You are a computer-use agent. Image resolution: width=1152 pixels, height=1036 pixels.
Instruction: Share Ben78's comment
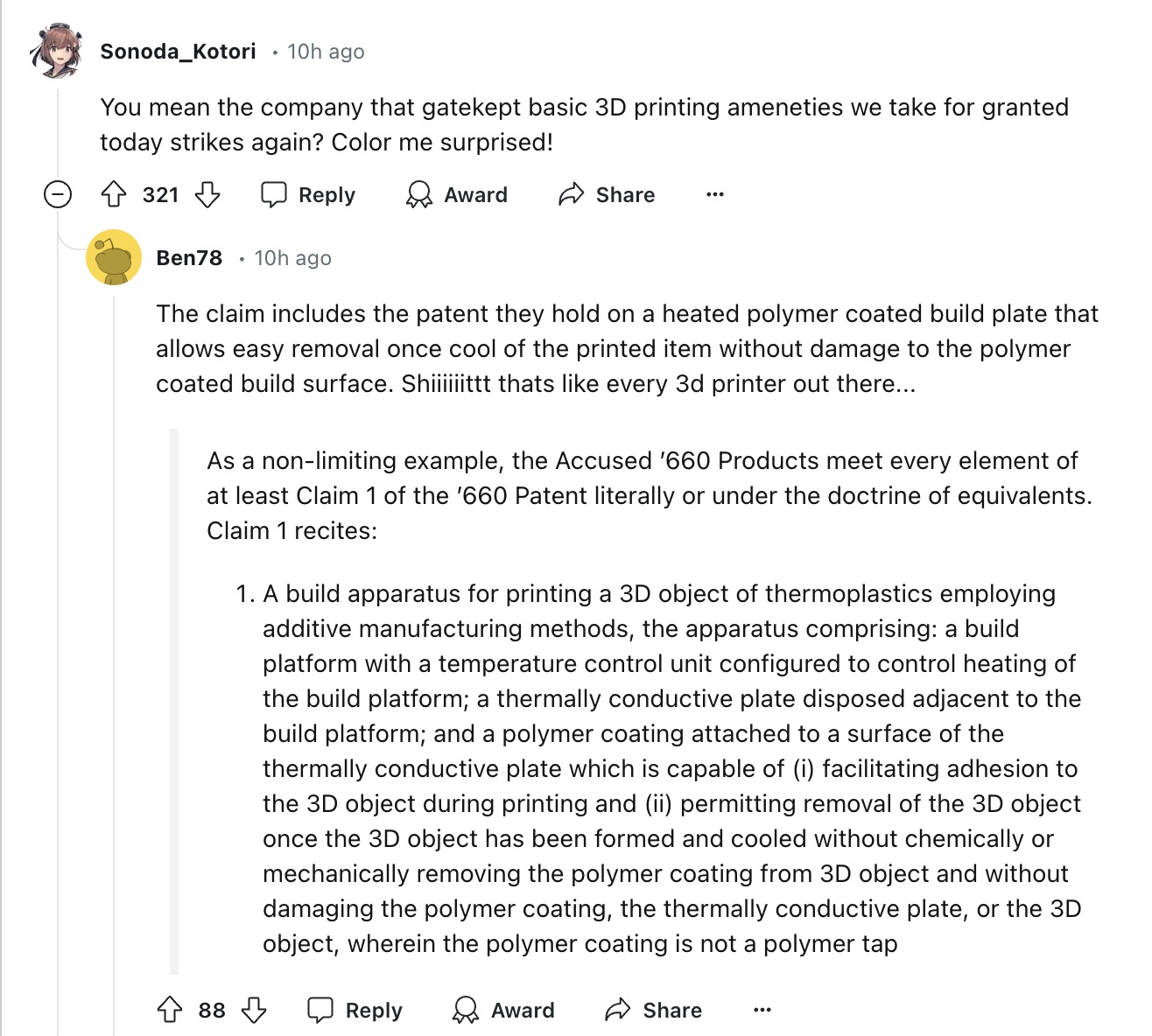[x=654, y=1010]
